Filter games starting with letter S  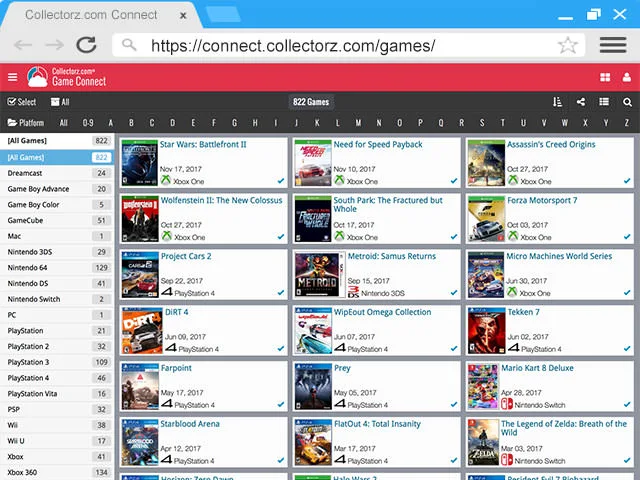tap(482, 123)
